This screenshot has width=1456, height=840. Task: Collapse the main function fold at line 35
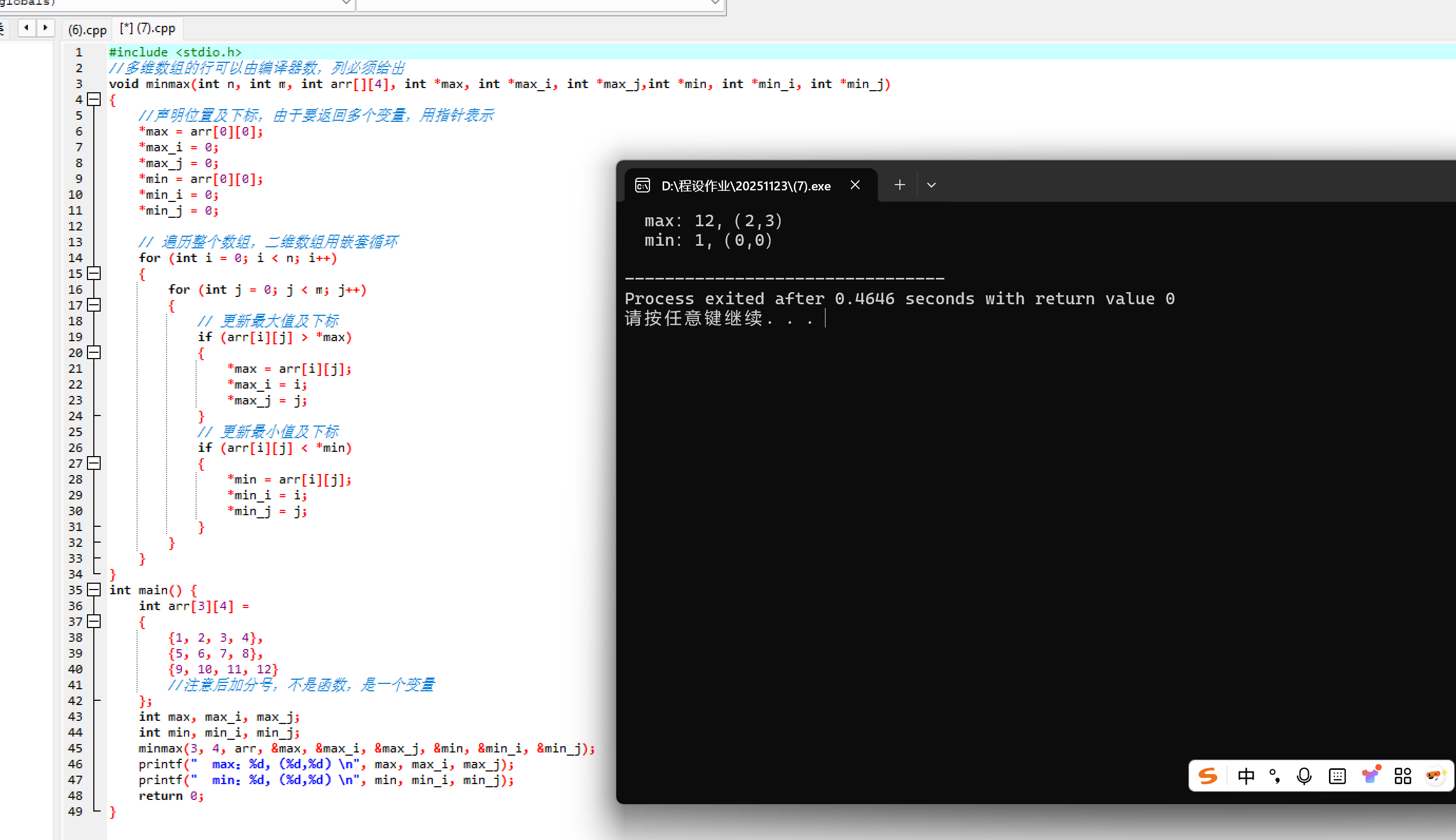(x=94, y=590)
